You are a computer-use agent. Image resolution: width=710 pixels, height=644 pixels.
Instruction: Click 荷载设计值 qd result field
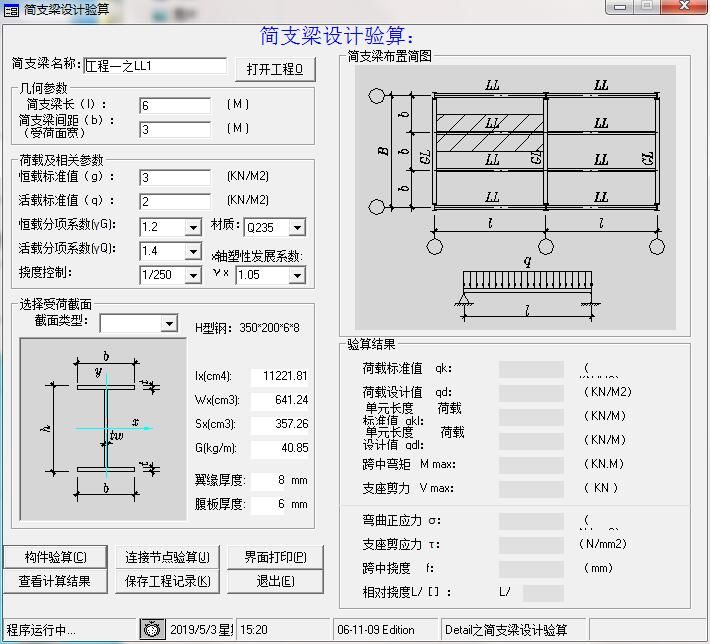coord(531,393)
